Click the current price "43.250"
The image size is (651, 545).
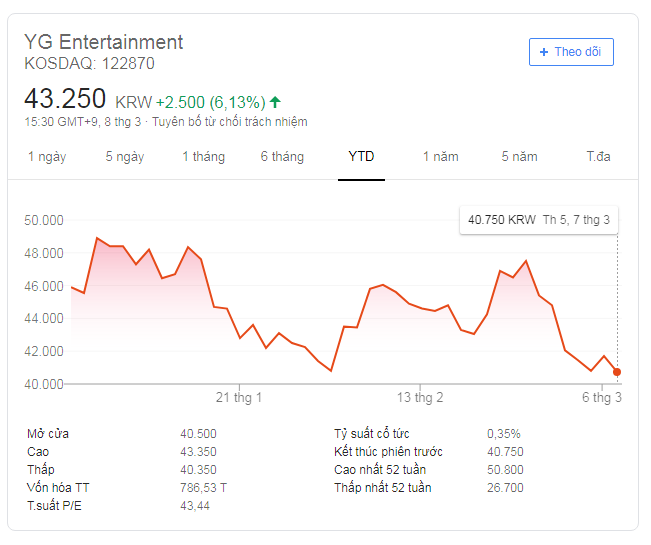coord(65,100)
